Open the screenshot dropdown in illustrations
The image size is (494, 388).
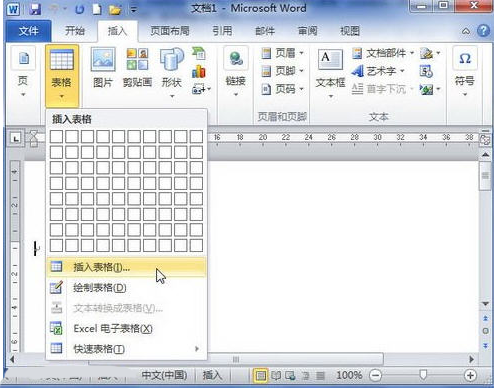(x=201, y=89)
